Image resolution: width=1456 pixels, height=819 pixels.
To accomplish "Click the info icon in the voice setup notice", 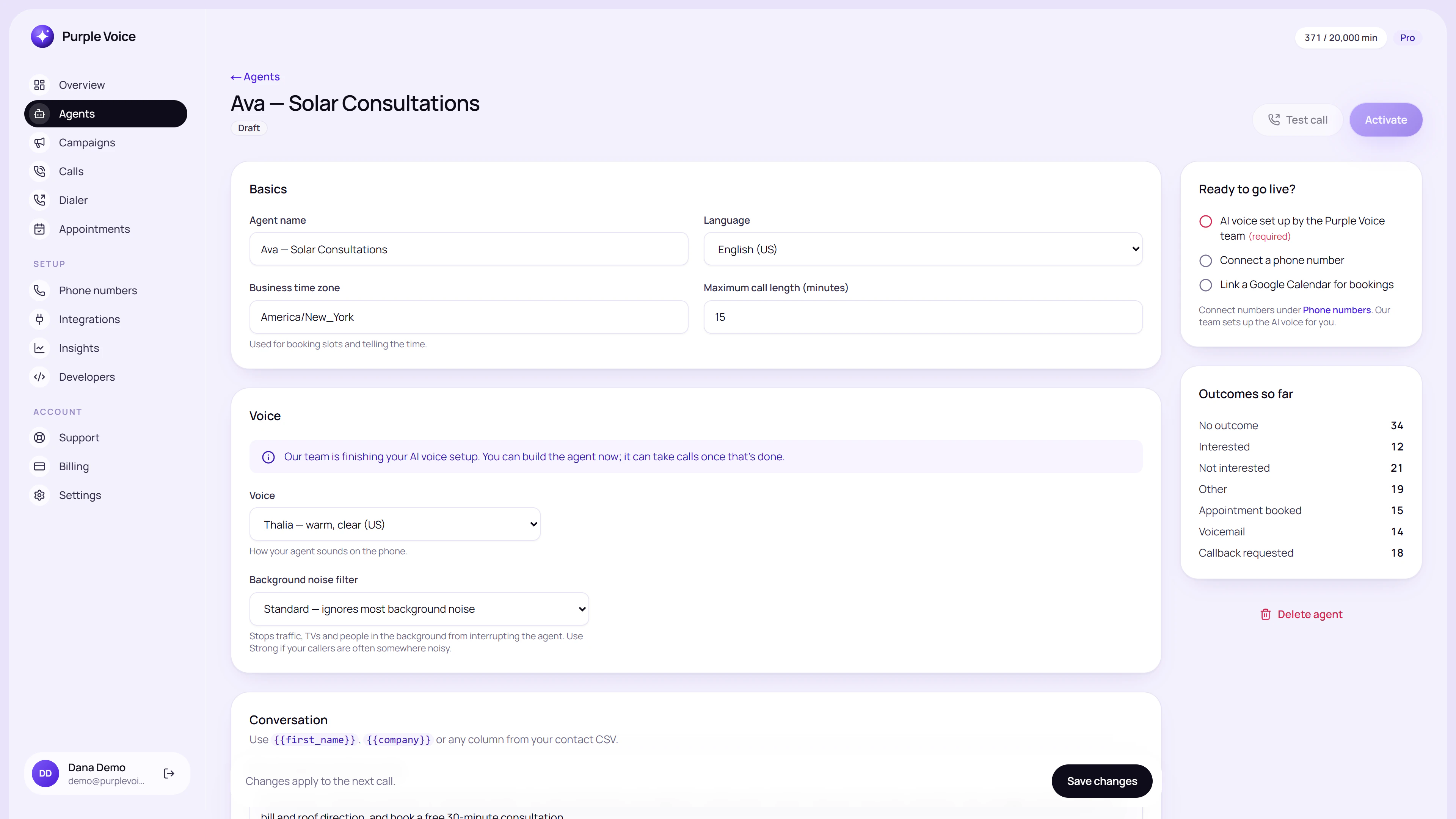I will (268, 457).
